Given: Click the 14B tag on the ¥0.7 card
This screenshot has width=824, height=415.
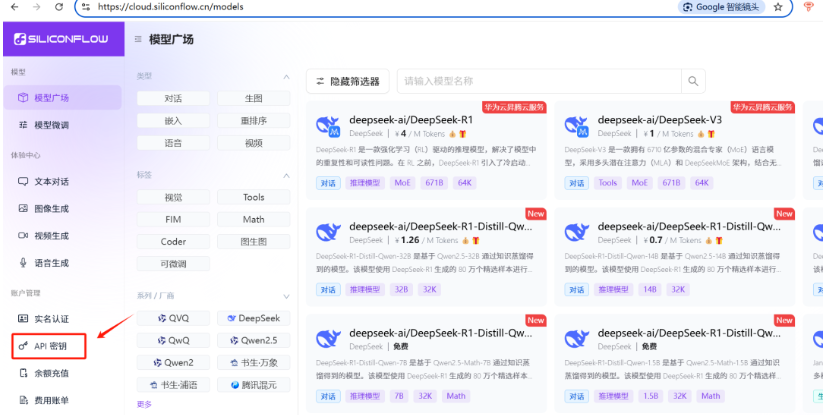Looking at the screenshot, I should 650,289.
